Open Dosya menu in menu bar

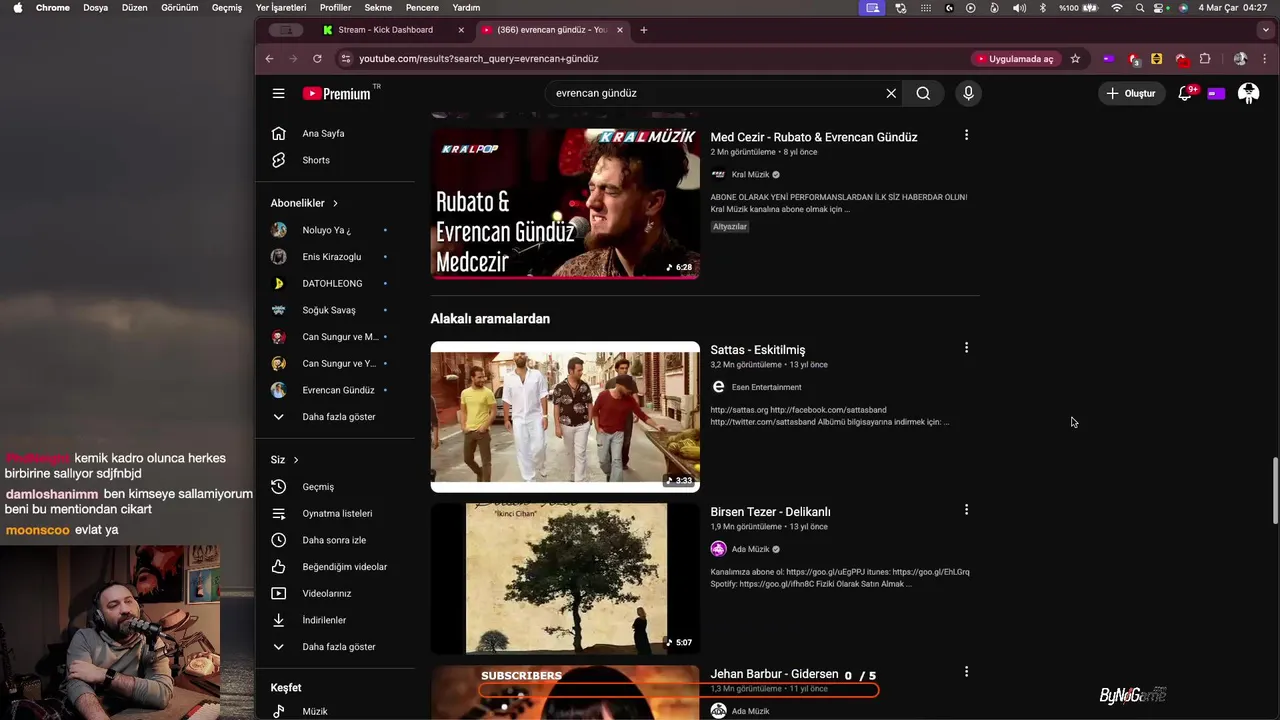[95, 7]
